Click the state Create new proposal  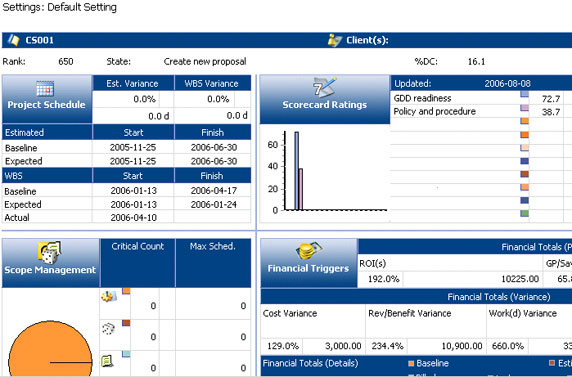click(205, 61)
